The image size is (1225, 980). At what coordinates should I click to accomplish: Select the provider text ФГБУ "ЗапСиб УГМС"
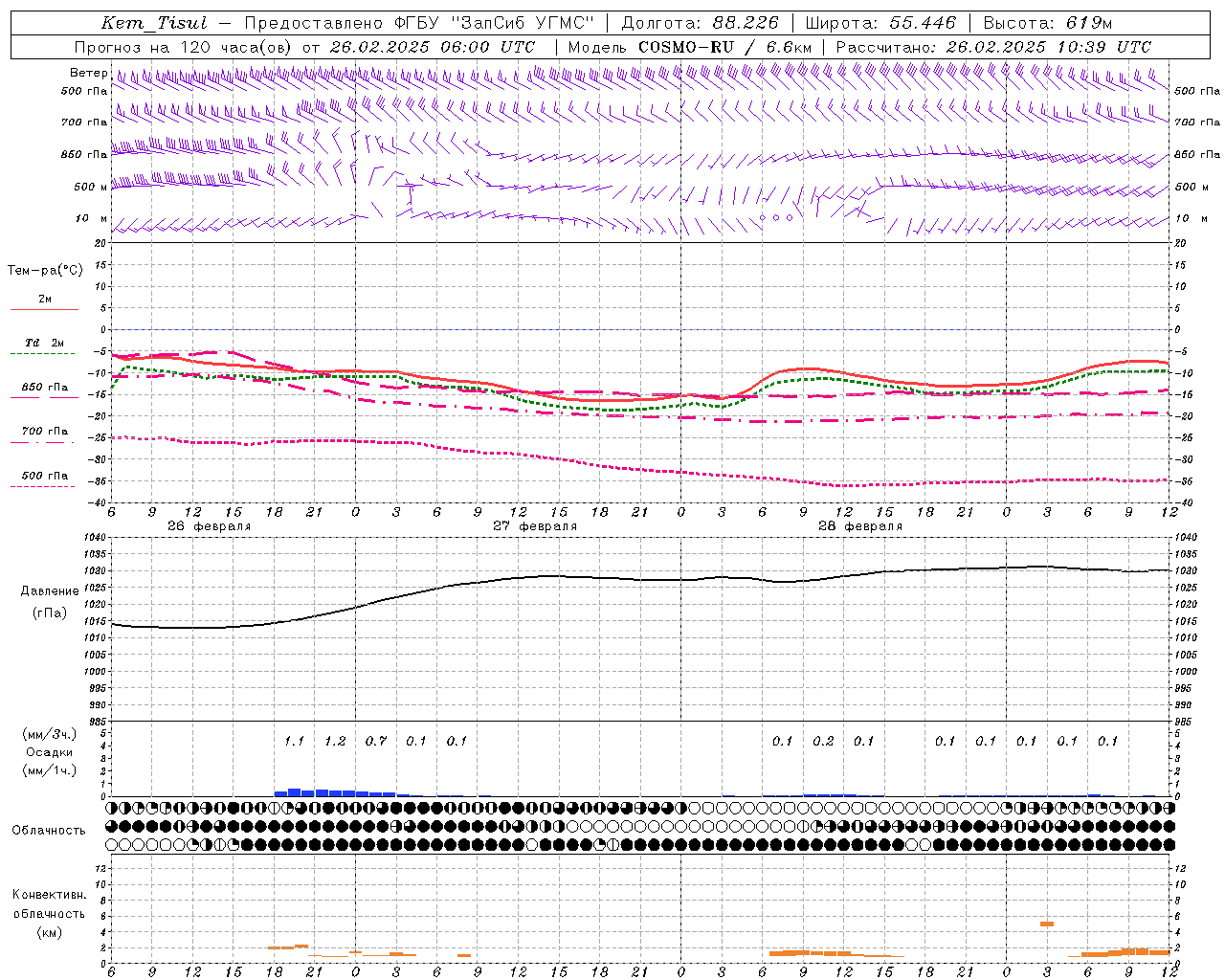(x=494, y=23)
